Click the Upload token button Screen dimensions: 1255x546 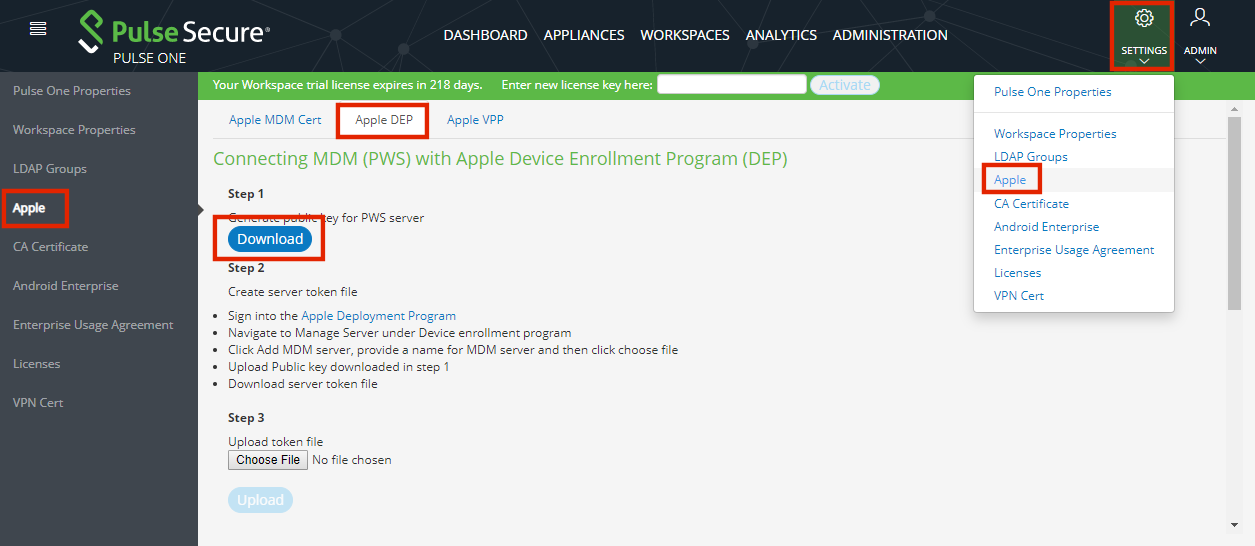click(x=260, y=500)
